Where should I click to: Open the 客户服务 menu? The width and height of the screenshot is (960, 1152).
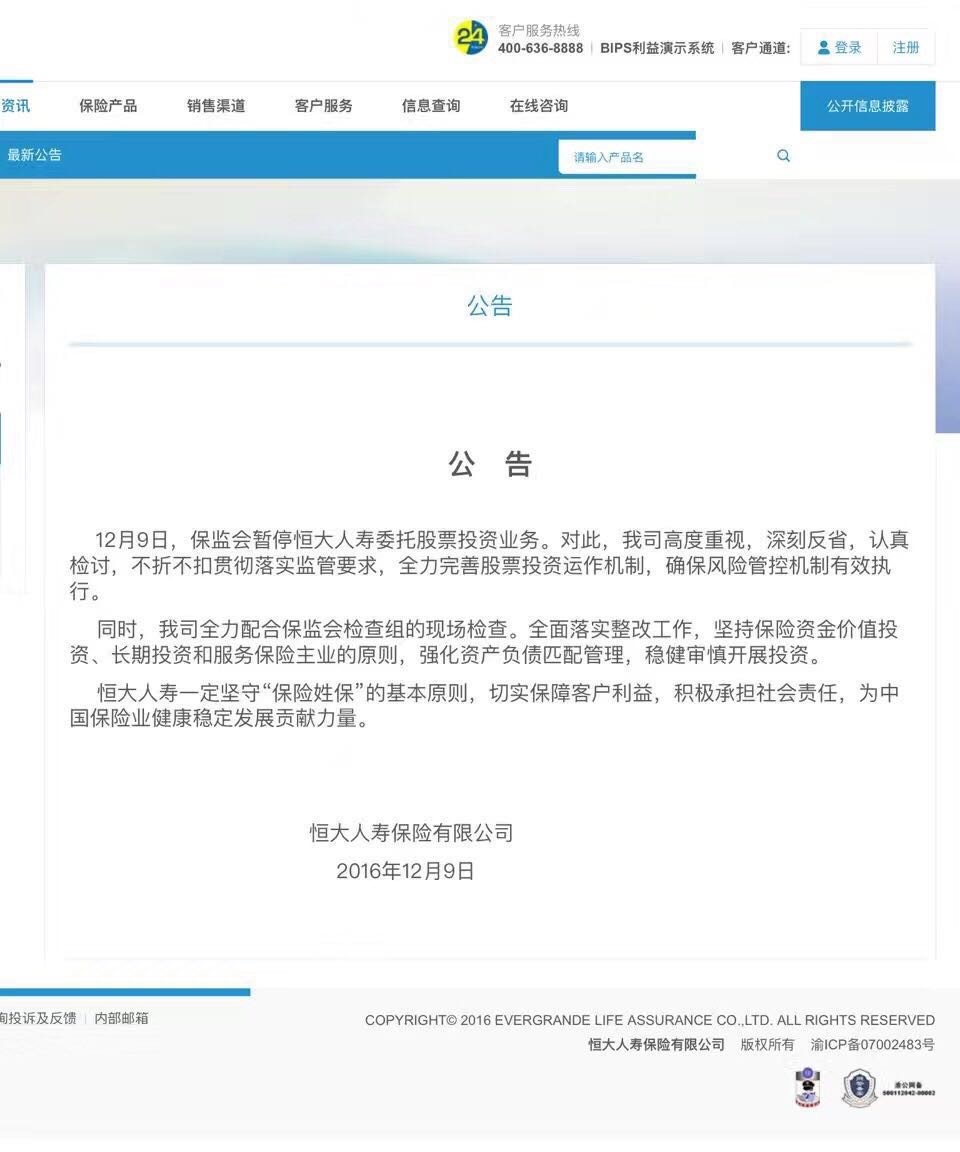(323, 106)
